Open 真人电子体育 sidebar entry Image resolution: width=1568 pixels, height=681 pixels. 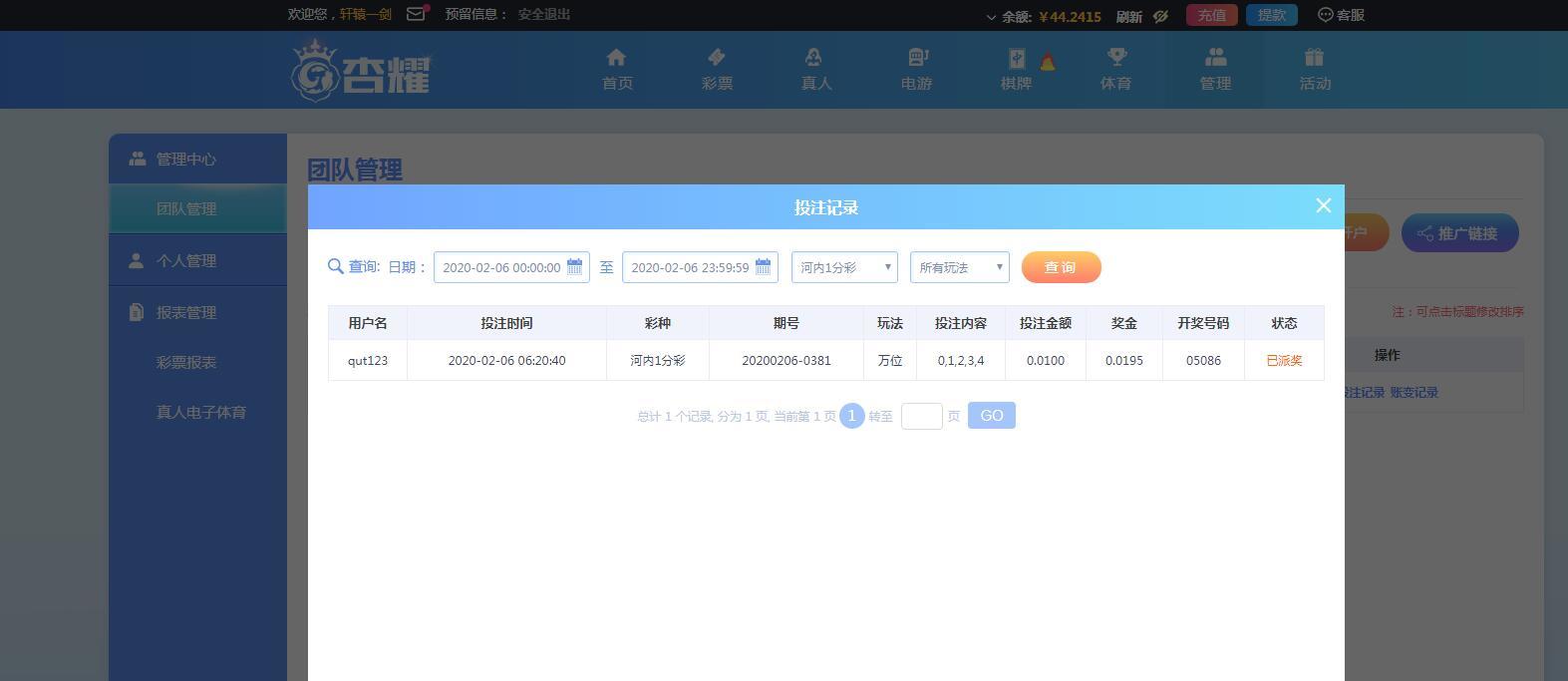201,412
